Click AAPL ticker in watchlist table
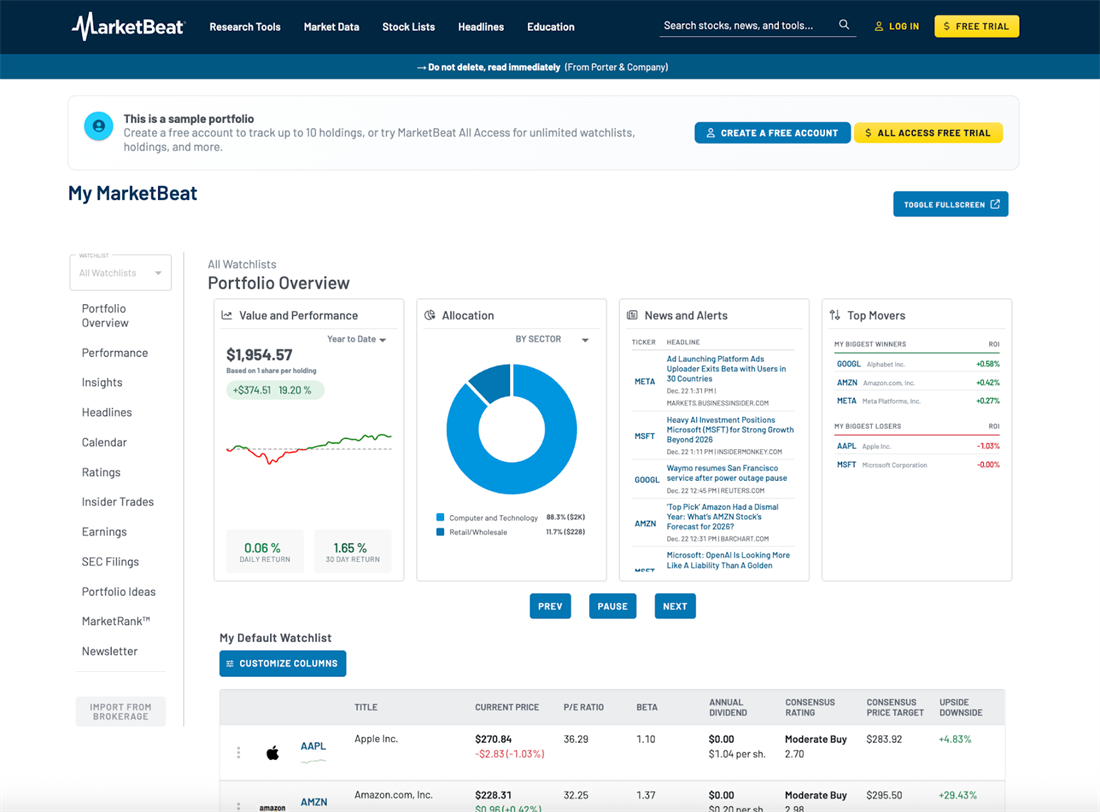 point(313,746)
